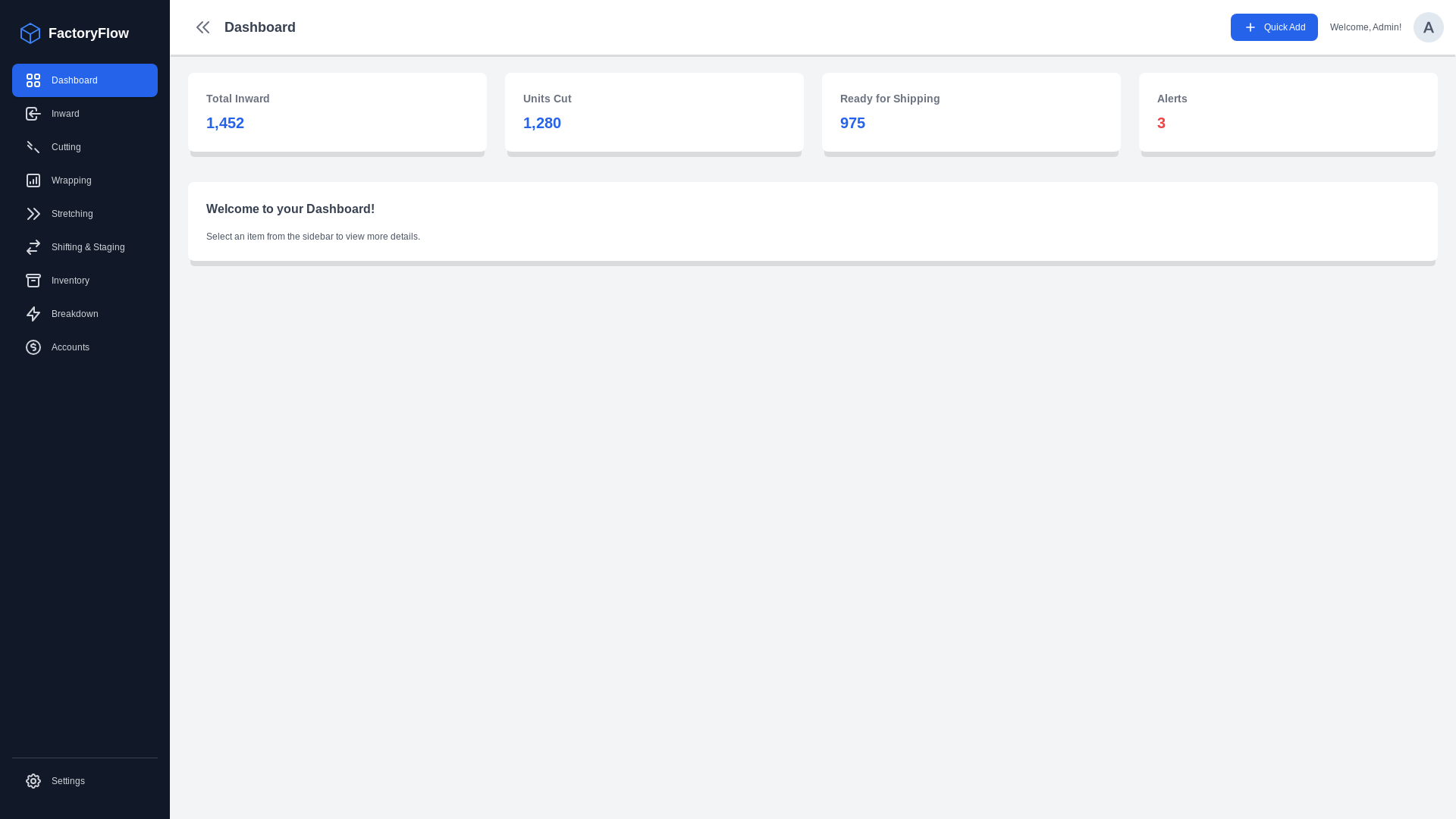Click the Wrapping chart icon
Image resolution: width=1456 pixels, height=819 pixels.
[x=33, y=180]
